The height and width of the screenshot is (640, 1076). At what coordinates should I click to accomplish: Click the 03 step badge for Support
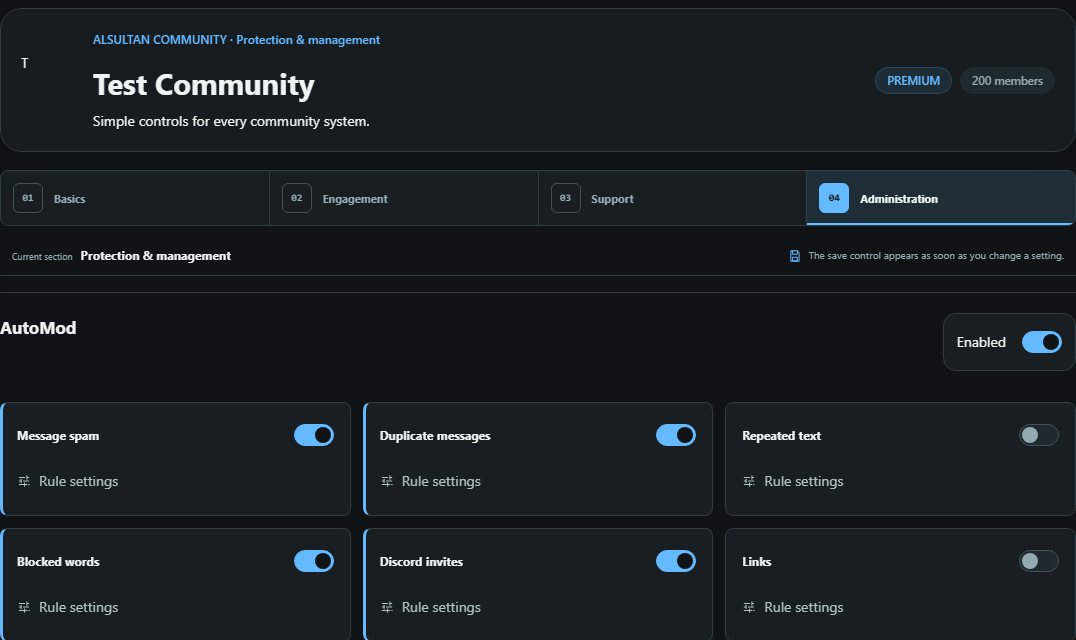click(x=565, y=198)
